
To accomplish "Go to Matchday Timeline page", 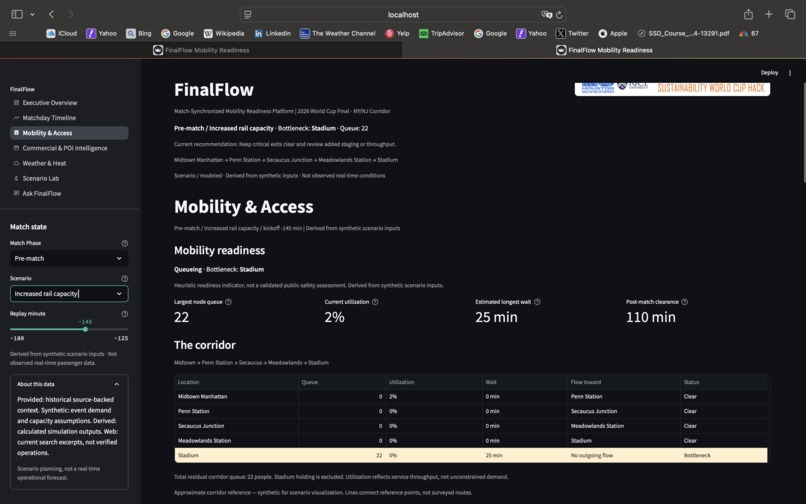I will 69,118.
